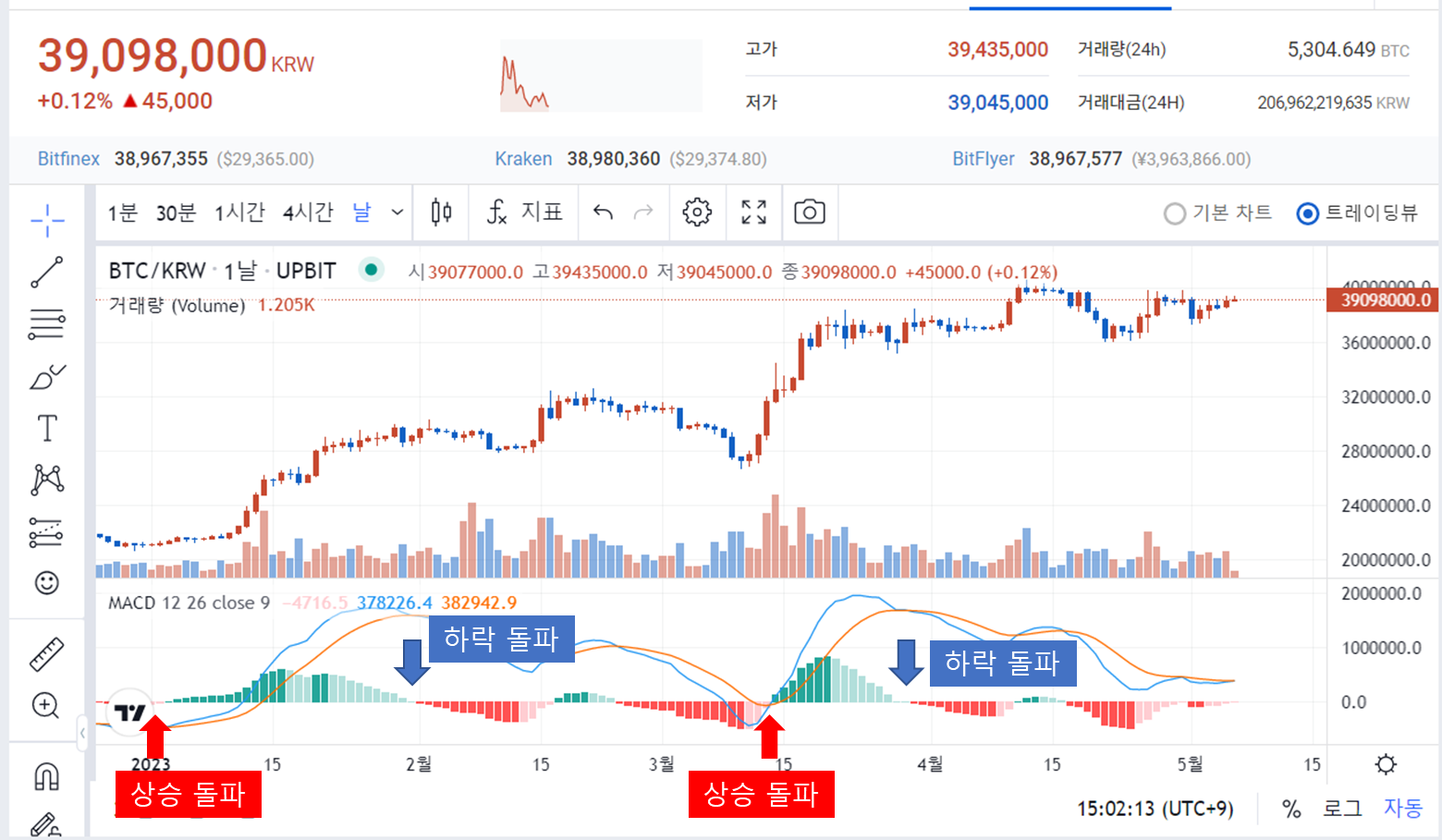The width and height of the screenshot is (1442, 840).
Task: Enter fullscreen chart mode
Action: (754, 213)
